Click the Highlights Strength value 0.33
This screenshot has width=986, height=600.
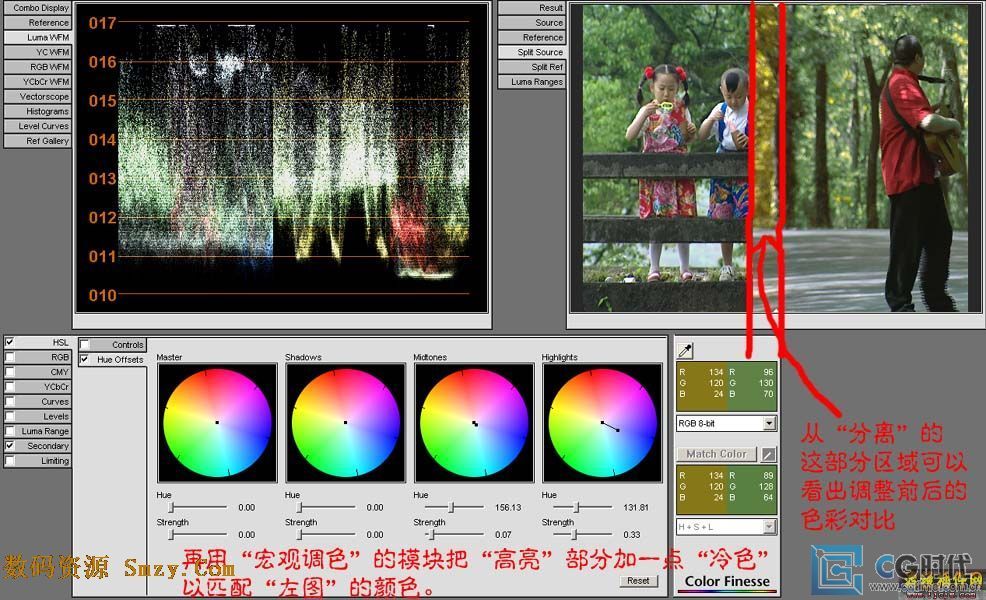(x=631, y=535)
